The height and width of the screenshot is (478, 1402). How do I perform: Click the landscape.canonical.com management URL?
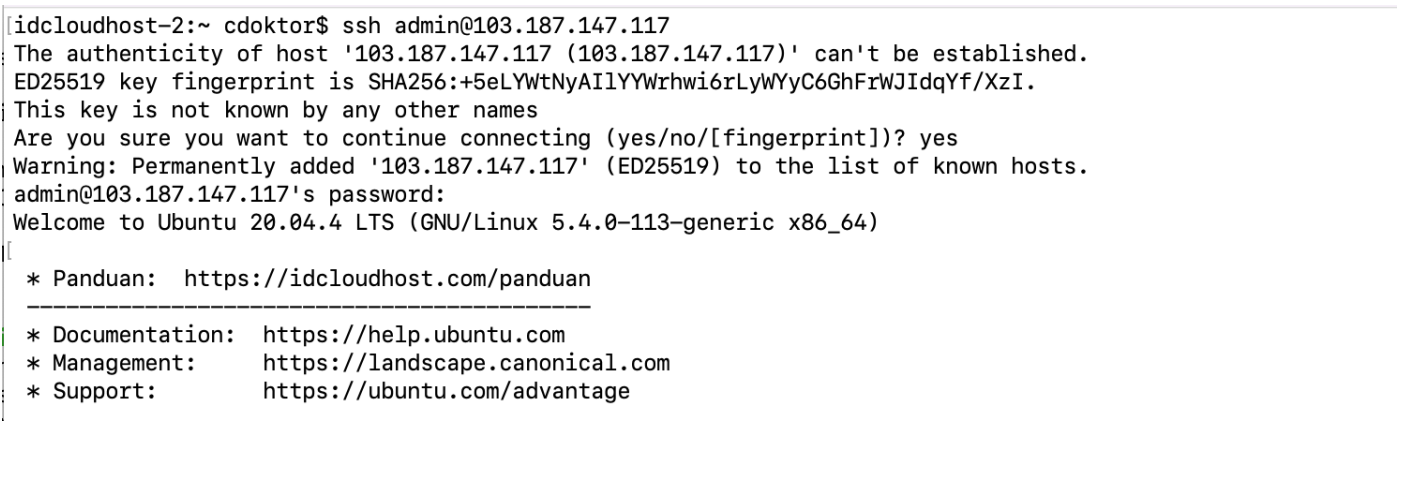coord(466,361)
